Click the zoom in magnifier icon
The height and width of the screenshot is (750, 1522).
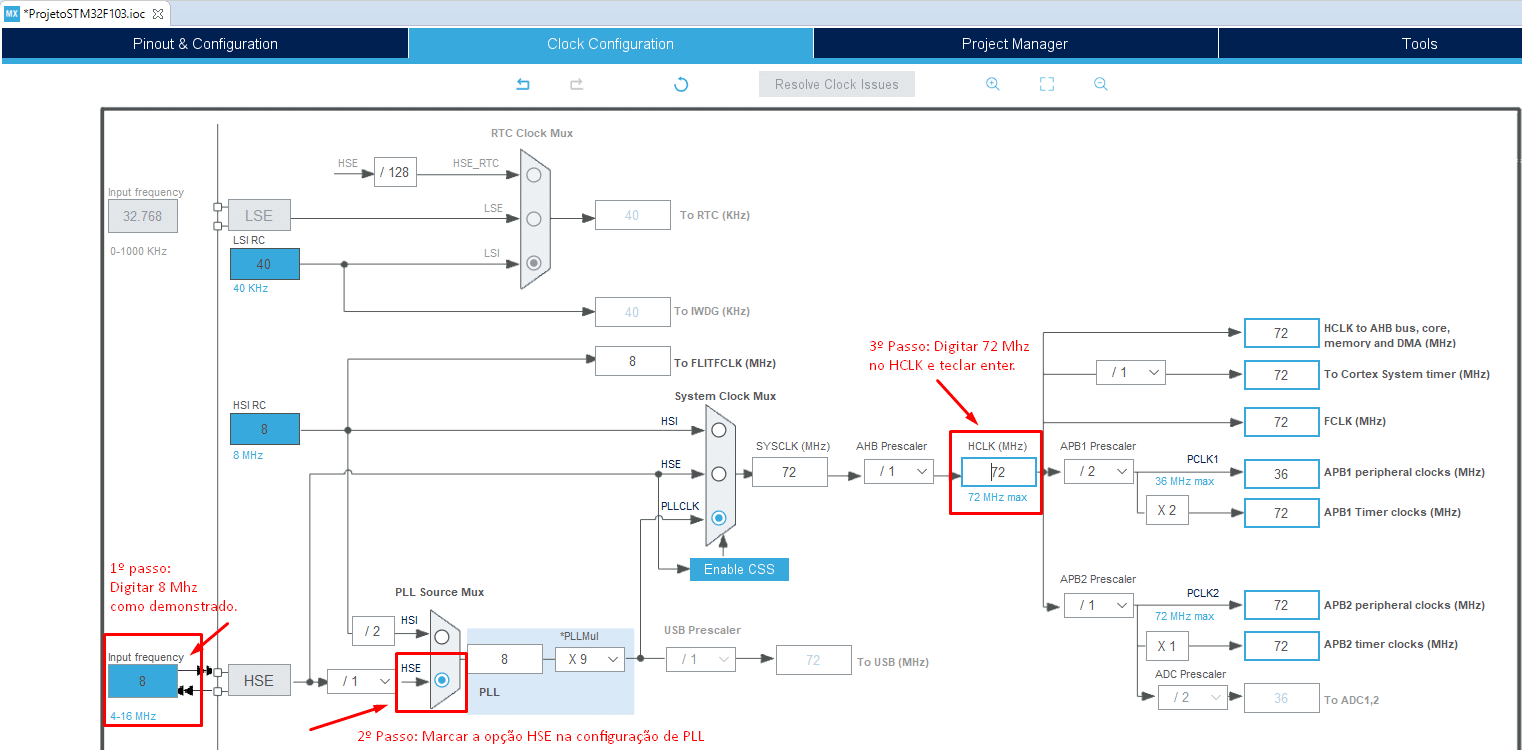click(993, 84)
